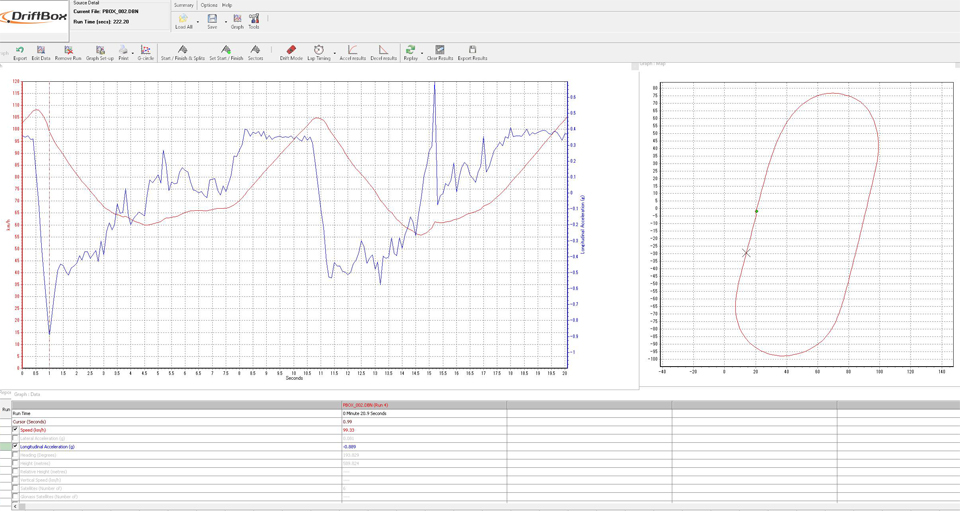This screenshot has width=960, height=511.
Task: Open the G-circle plot
Action: click(146, 52)
